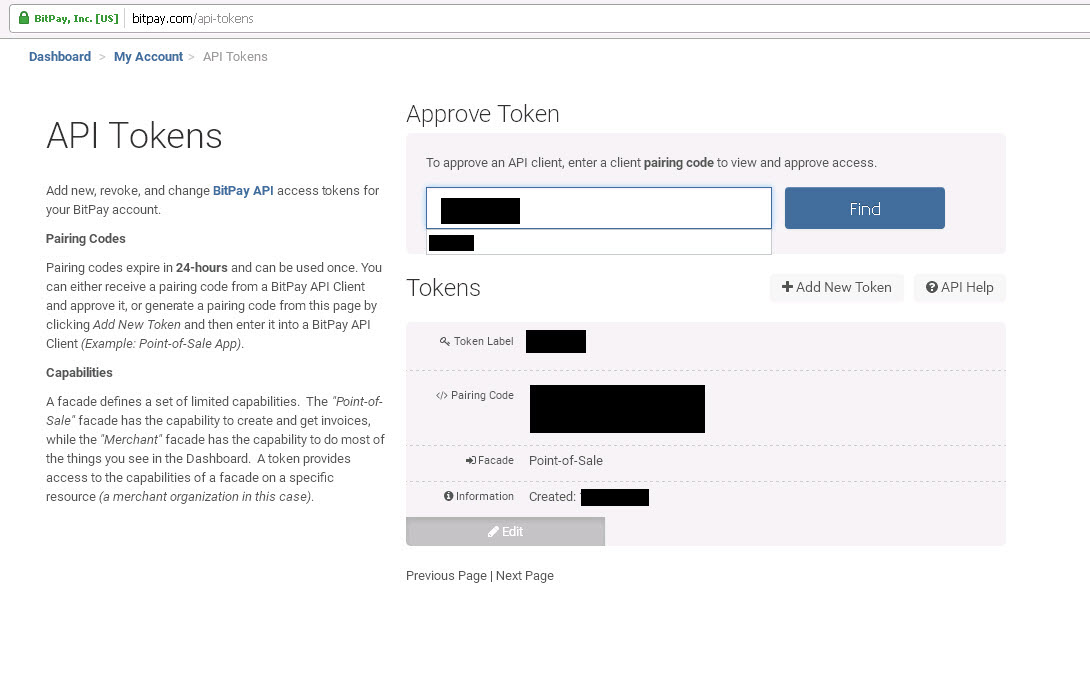This screenshot has width=1090, height=683.
Task: Click the API Tokens page title
Action: (134, 135)
